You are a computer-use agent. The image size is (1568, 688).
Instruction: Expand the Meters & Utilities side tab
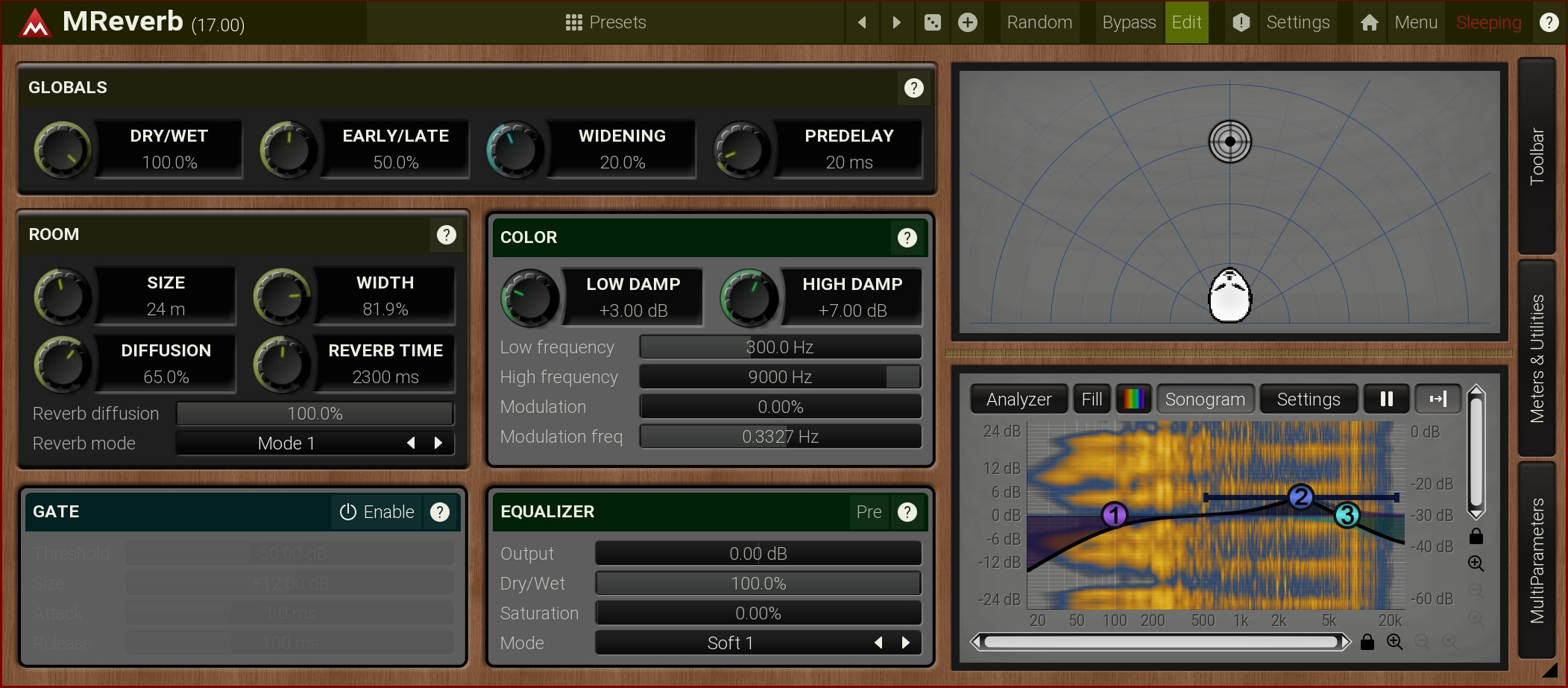pyautogui.click(x=1537, y=359)
